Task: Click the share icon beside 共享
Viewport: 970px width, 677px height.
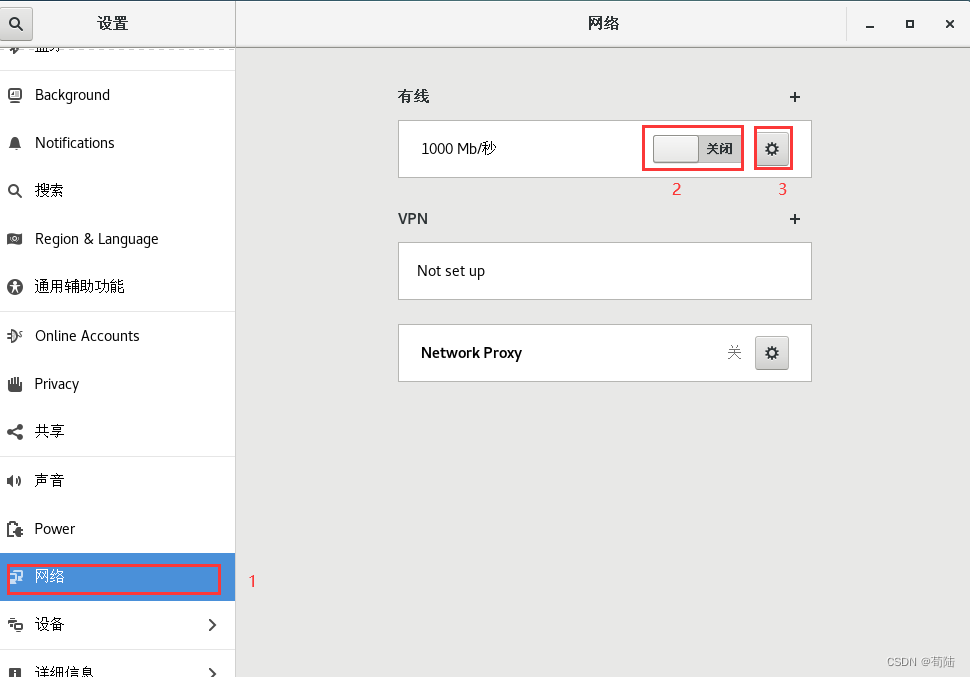Action: click(15, 432)
